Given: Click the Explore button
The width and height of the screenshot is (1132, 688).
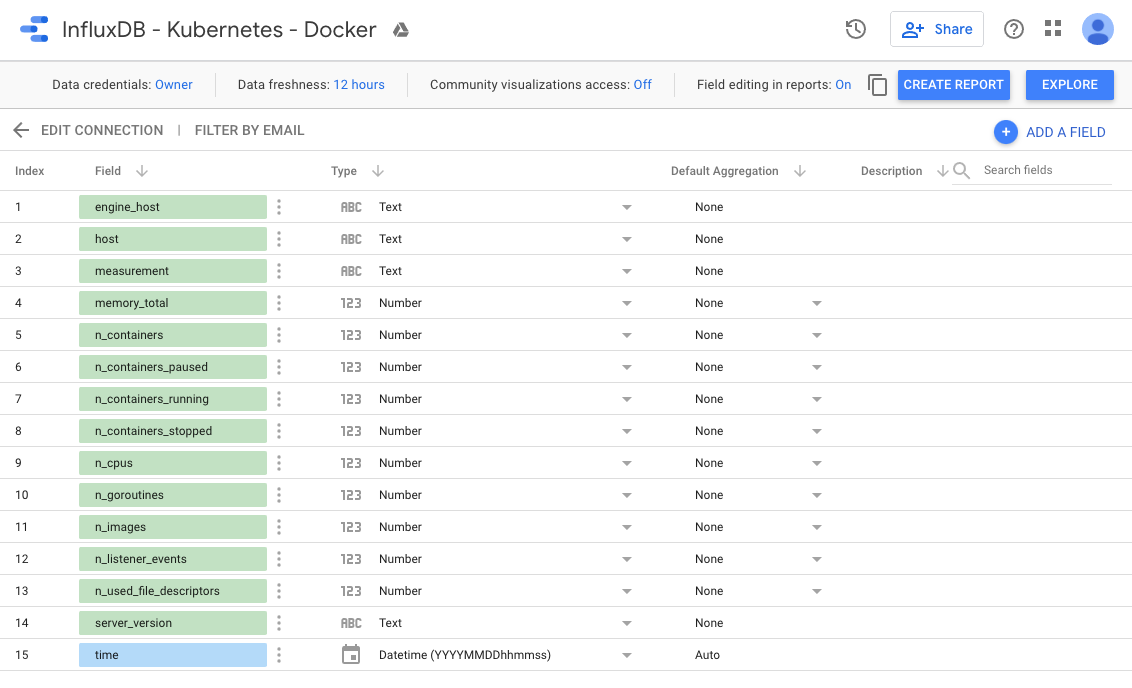Looking at the screenshot, I should (1069, 84).
